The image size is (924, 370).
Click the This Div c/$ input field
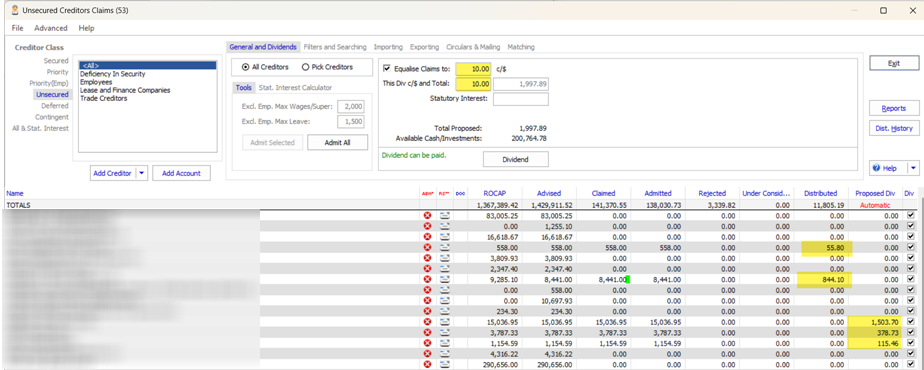(x=472, y=84)
